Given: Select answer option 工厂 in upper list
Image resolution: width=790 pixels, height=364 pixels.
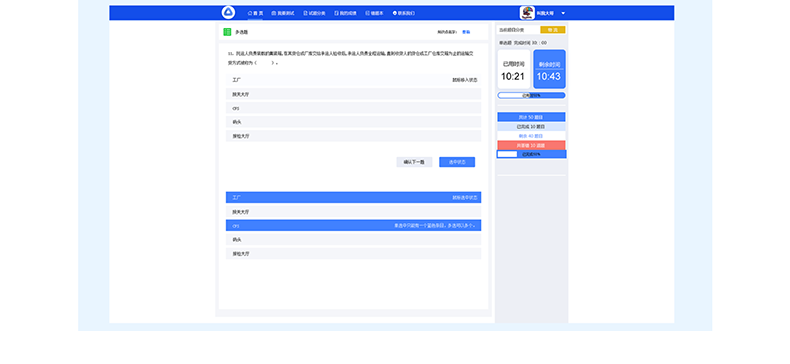Looking at the screenshot, I should 353,80.
